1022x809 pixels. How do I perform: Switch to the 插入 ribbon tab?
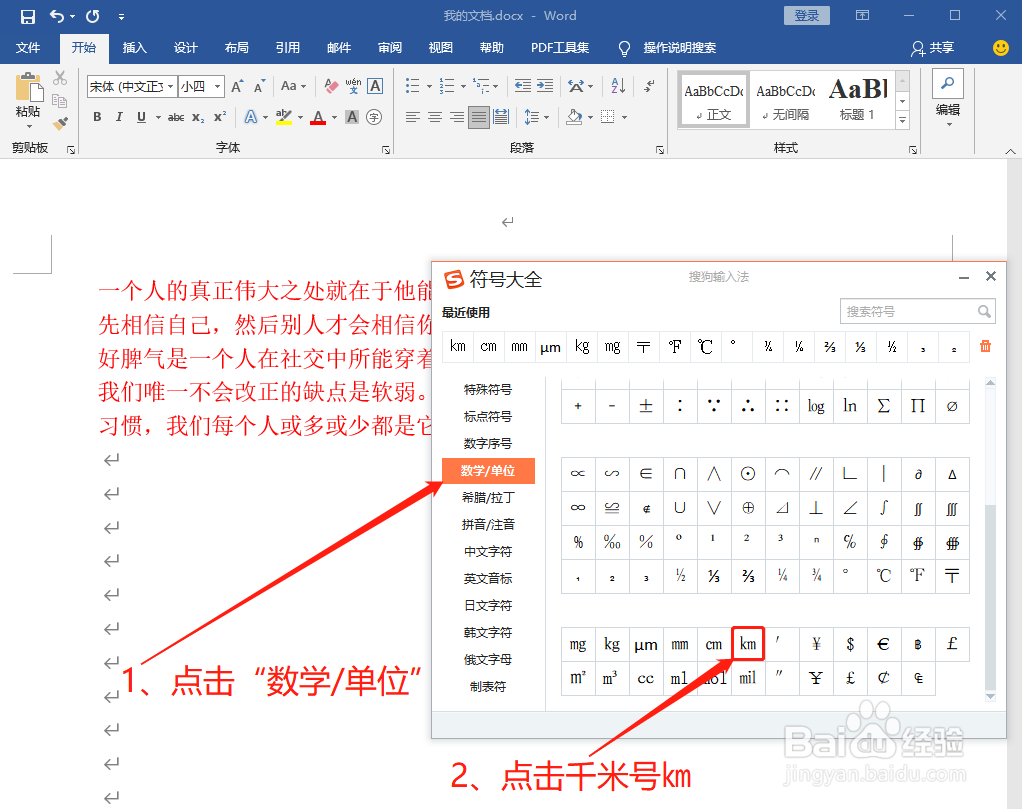(135, 48)
